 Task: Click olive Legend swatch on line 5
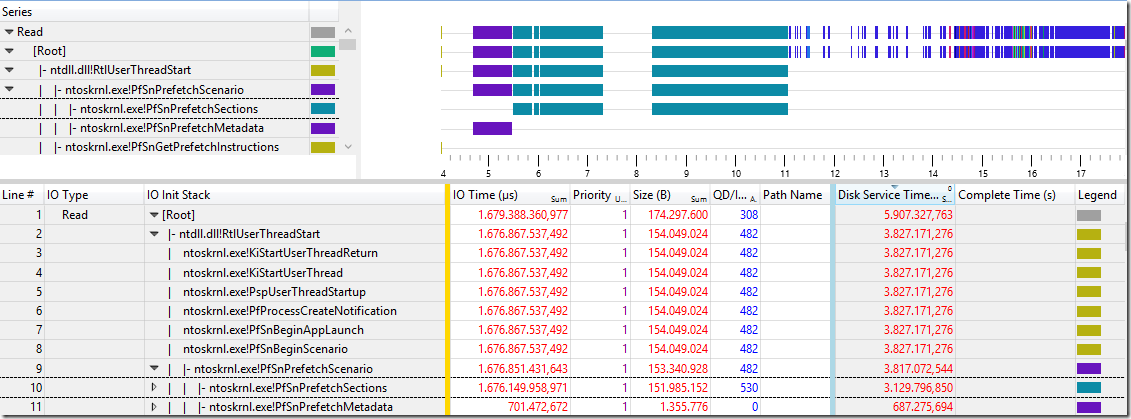click(x=1088, y=292)
